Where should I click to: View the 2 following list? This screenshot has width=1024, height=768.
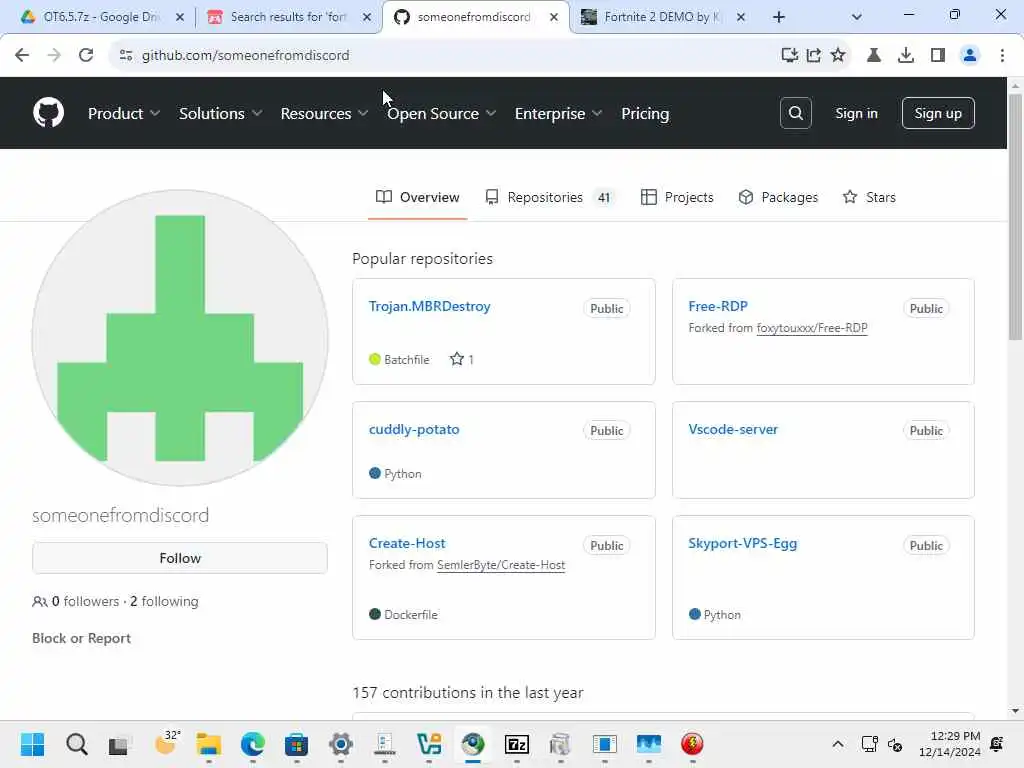pos(164,601)
